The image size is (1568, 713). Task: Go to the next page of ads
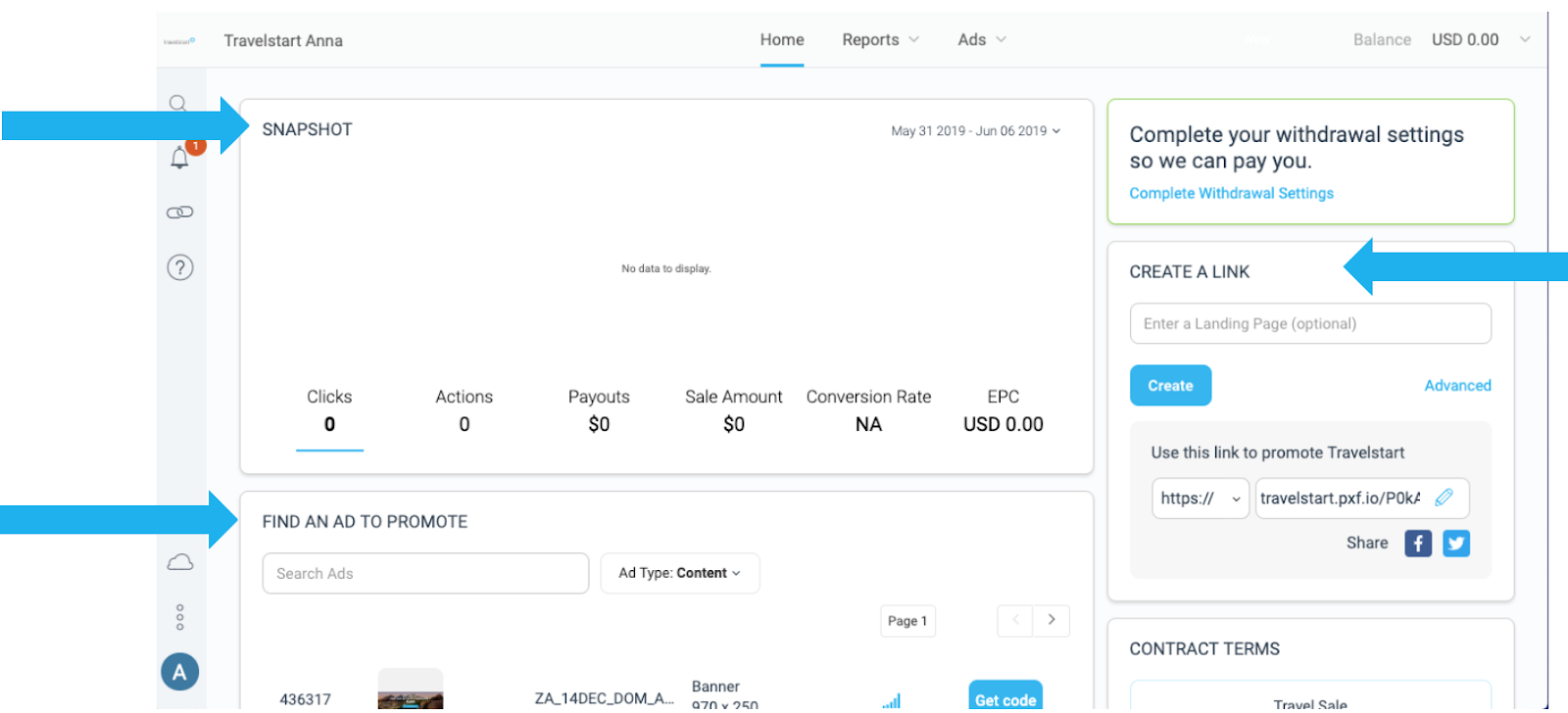[x=1052, y=620]
